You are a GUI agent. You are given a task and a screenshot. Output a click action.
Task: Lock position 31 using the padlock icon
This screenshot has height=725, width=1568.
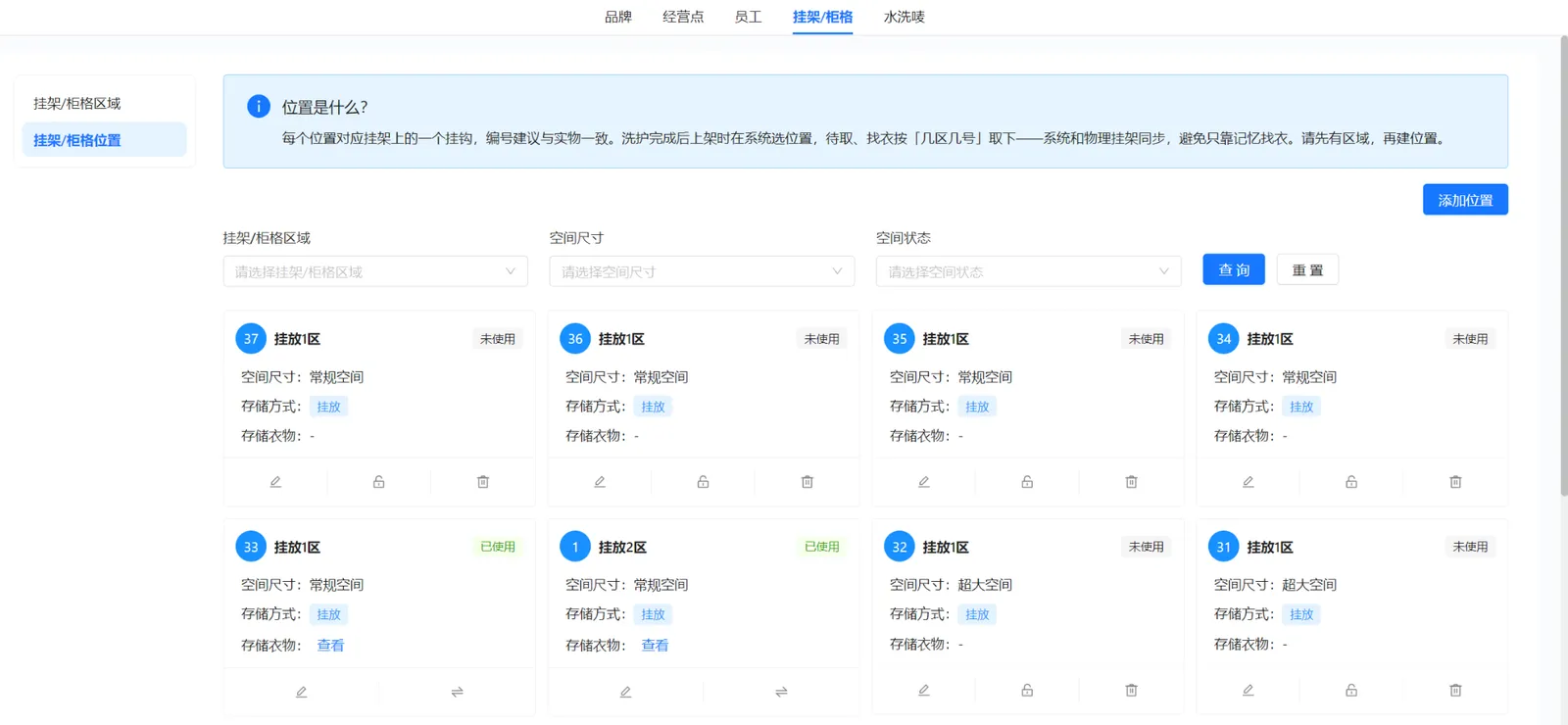pyautogui.click(x=1351, y=691)
